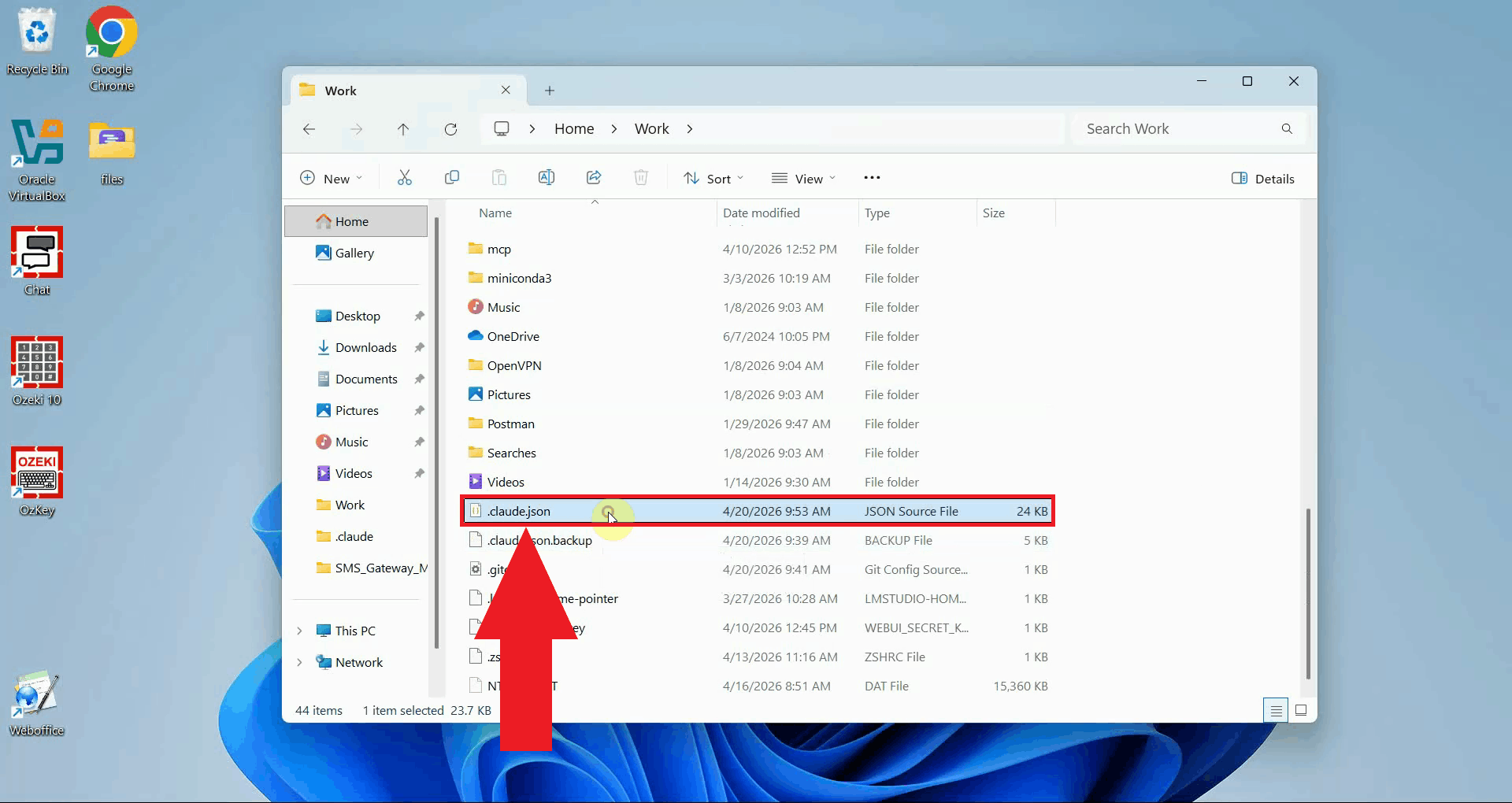Add a new tab with plus button
1512x803 pixels.
tap(550, 91)
